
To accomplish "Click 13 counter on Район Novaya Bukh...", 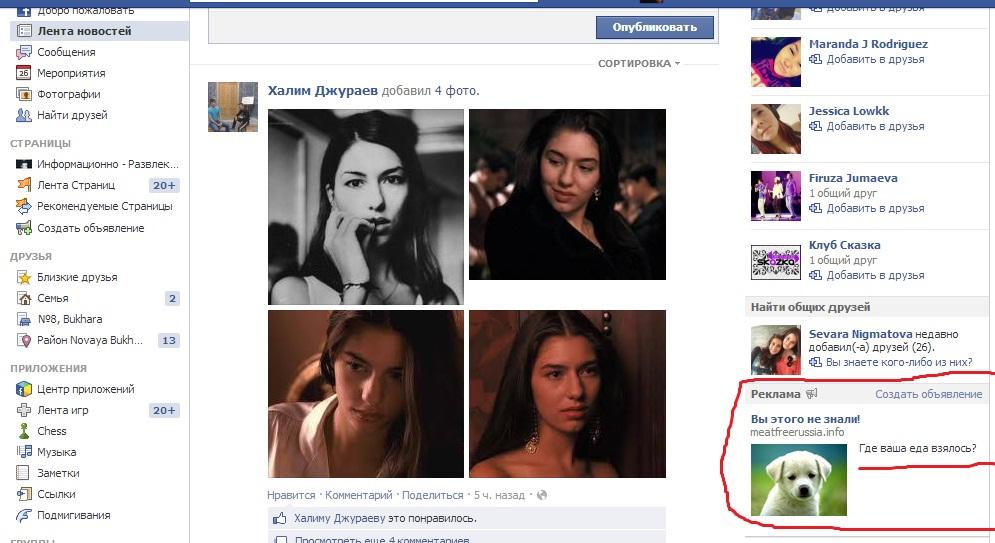I will pyautogui.click(x=169, y=340).
